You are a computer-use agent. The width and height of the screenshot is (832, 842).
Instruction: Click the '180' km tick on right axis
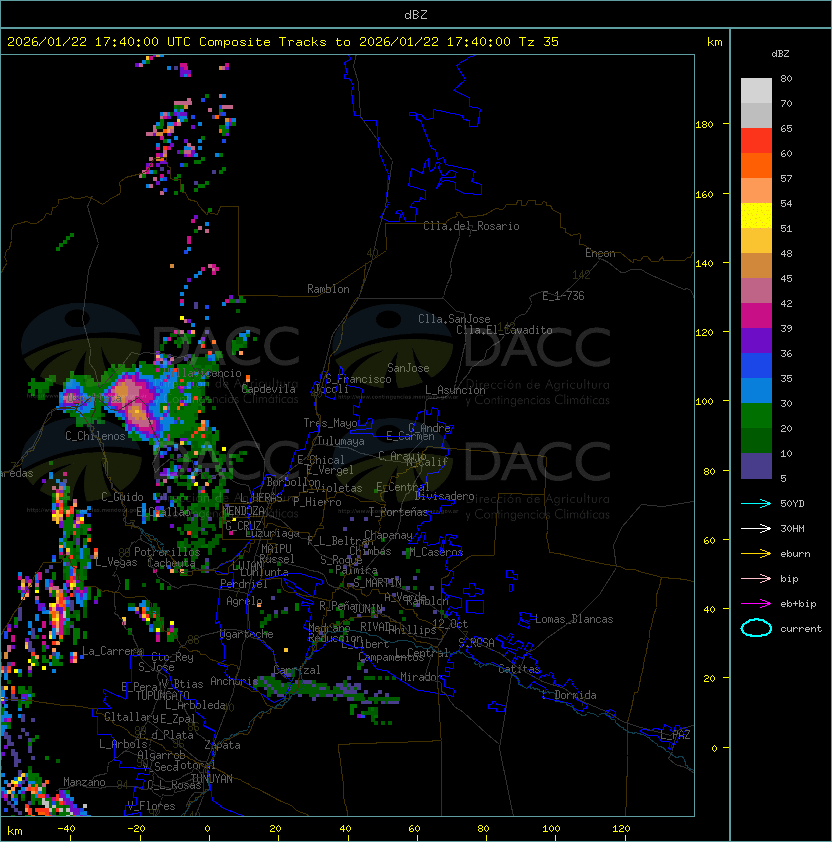pyautogui.click(x=704, y=125)
